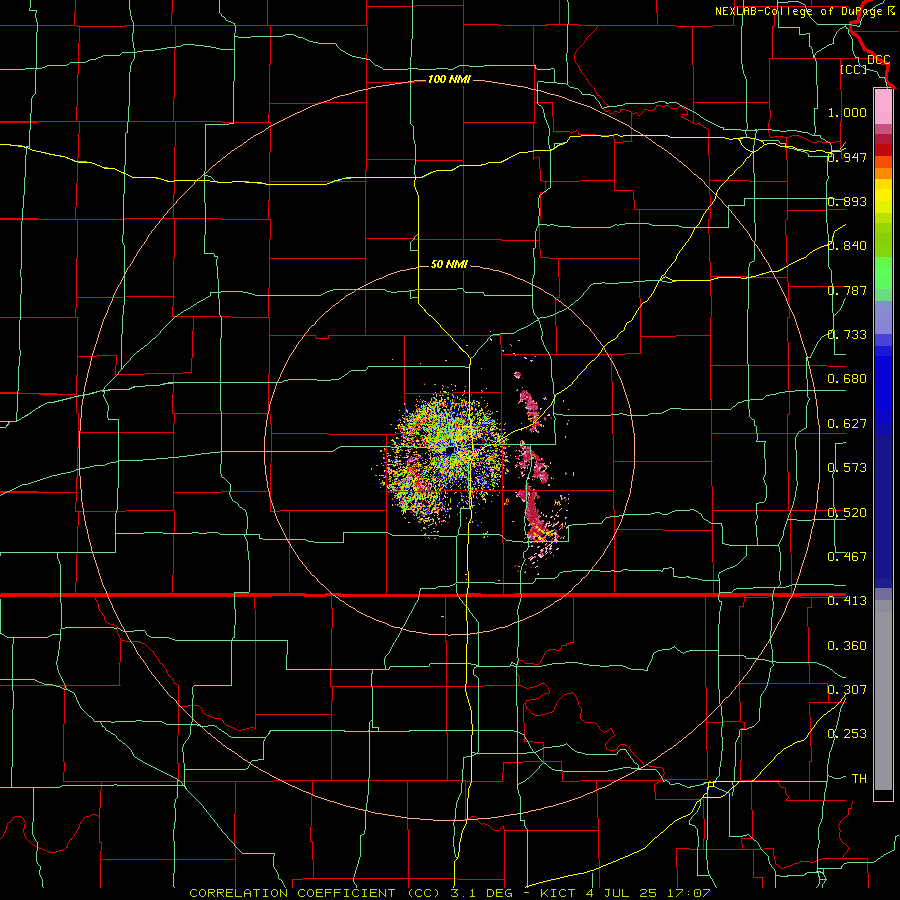Viewport: 900px width, 900px height.
Task: Click the 0.413 legend label
Action: point(847,601)
